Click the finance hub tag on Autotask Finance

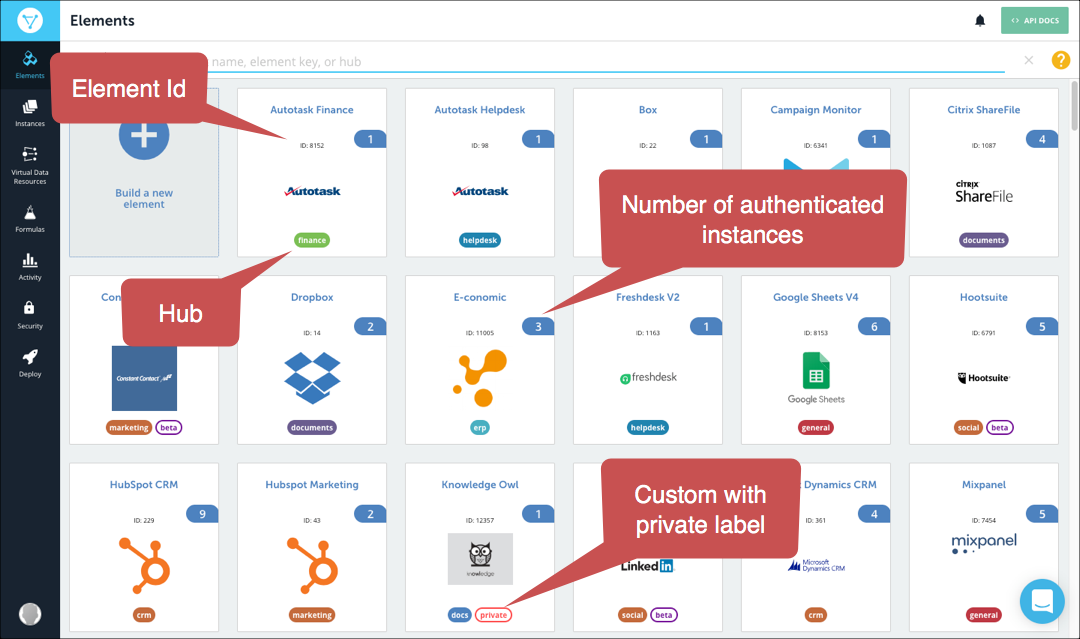point(312,240)
